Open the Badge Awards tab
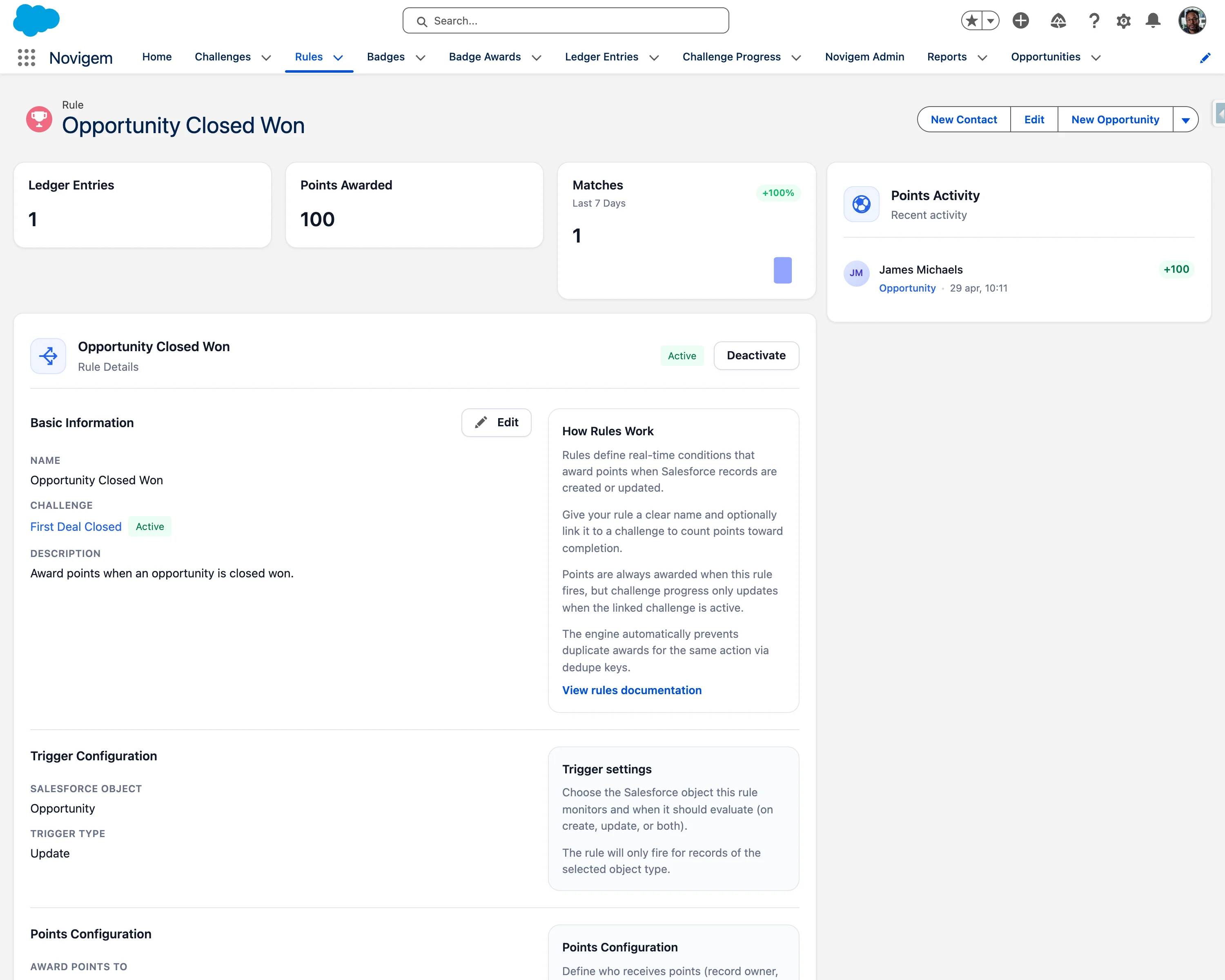Image resolution: width=1225 pixels, height=980 pixels. pyautogui.click(x=485, y=57)
